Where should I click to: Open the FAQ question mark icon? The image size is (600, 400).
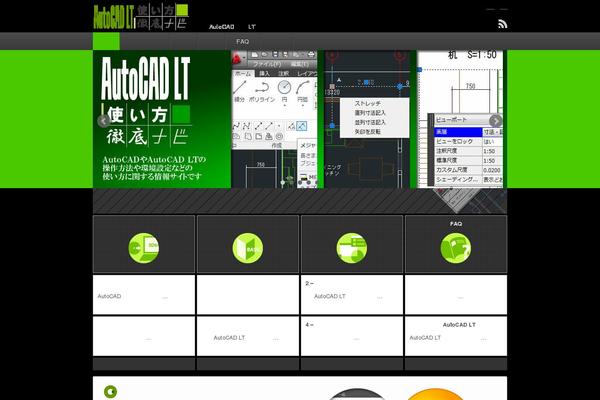click(456, 248)
